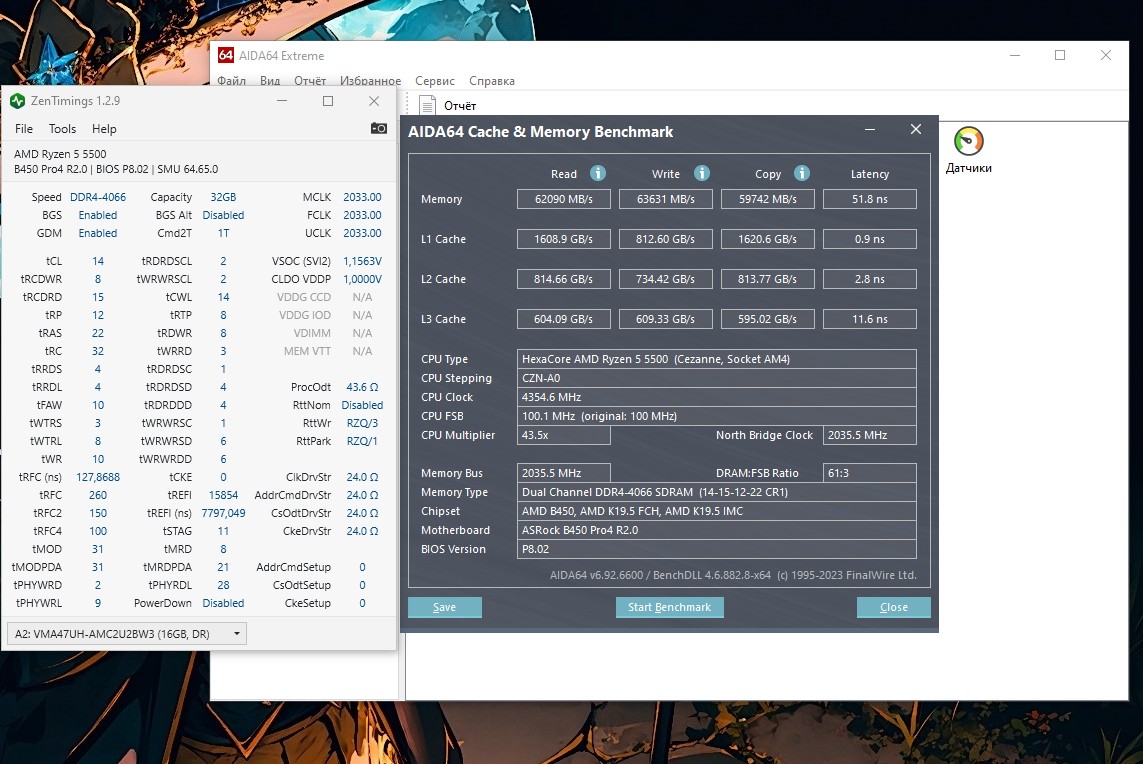Click the tREFI value 15854

[x=223, y=495]
